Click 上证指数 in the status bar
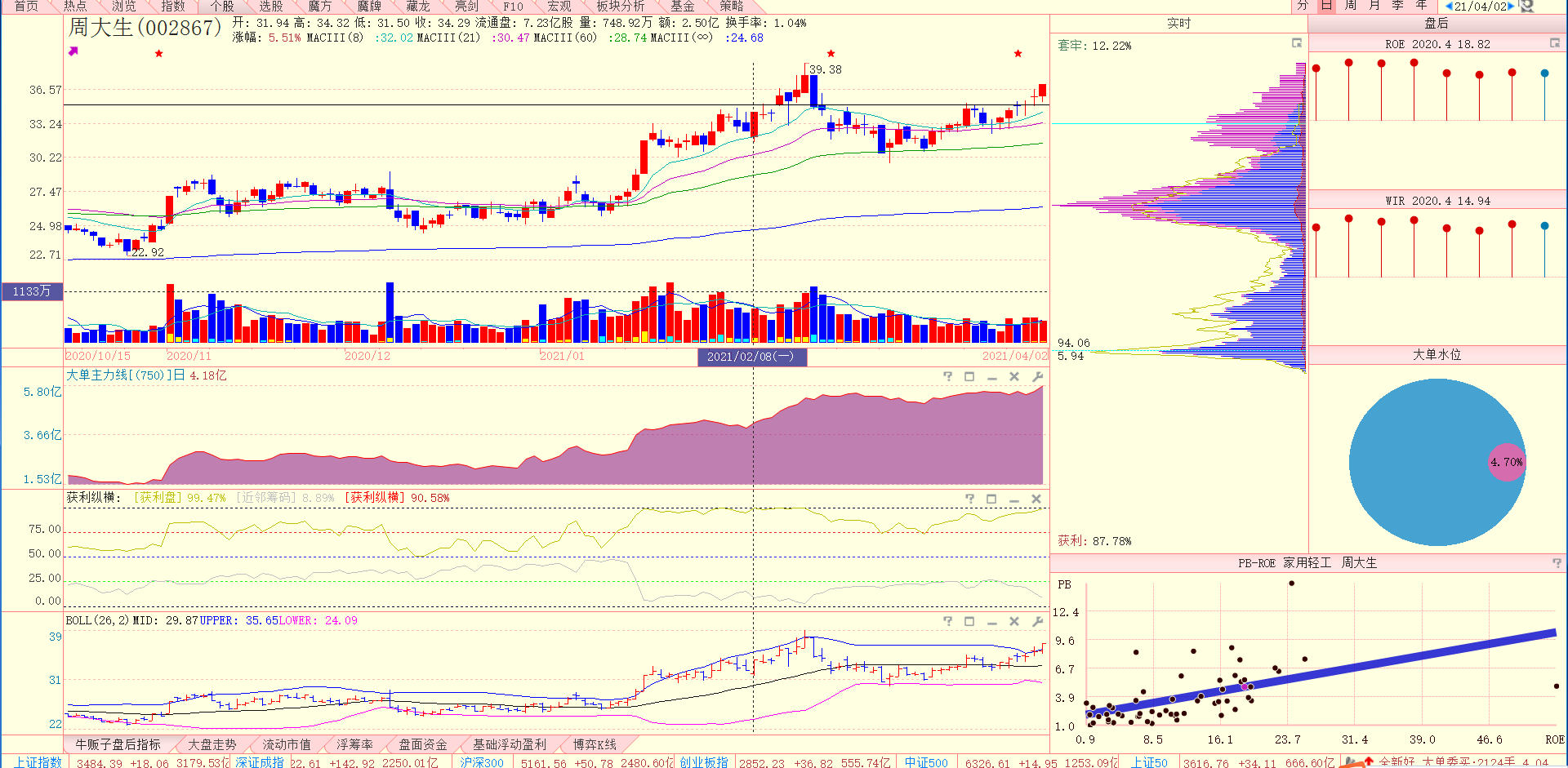This screenshot has width=1568, height=768. tap(38, 762)
